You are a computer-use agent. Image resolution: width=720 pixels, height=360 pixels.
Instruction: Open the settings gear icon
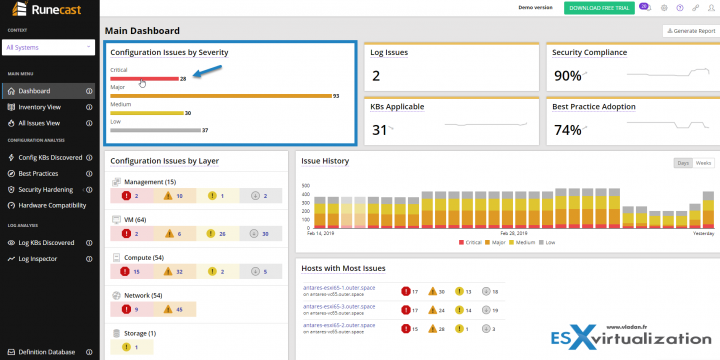[x=664, y=8]
